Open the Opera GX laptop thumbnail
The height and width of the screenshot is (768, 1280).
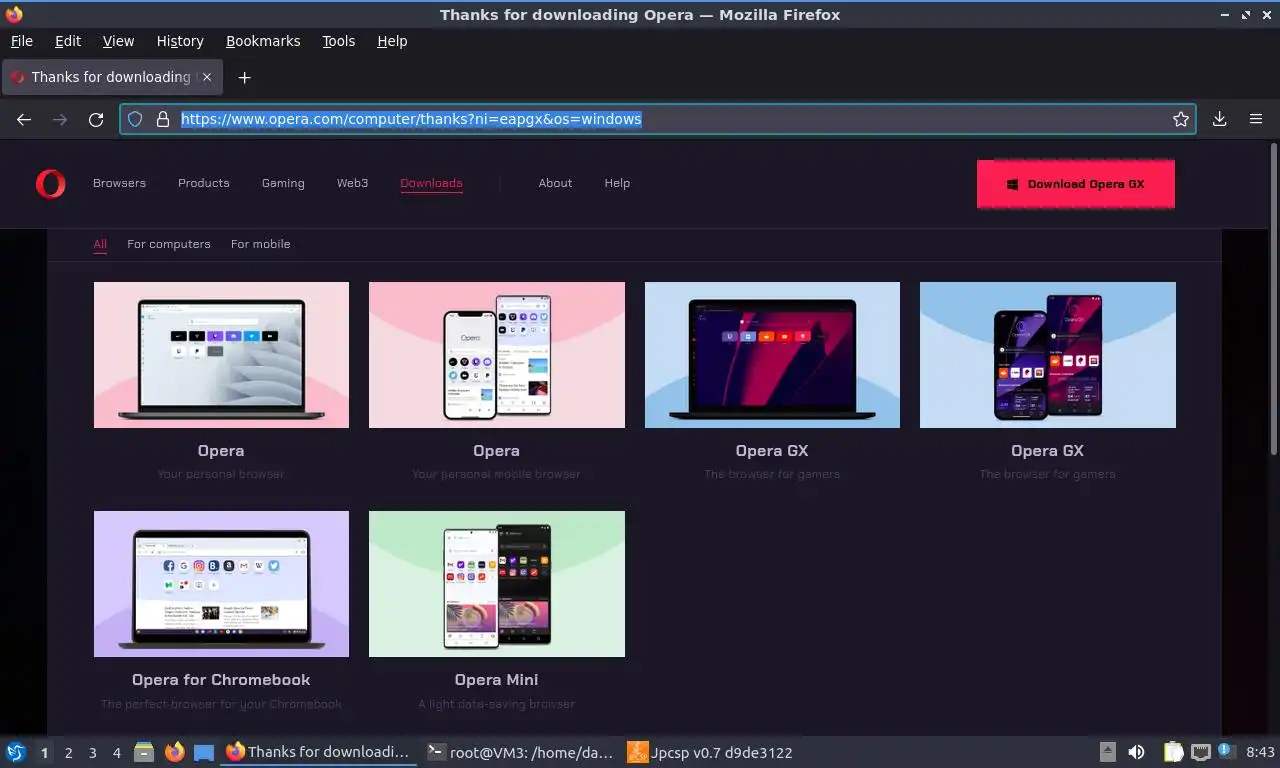(x=772, y=355)
